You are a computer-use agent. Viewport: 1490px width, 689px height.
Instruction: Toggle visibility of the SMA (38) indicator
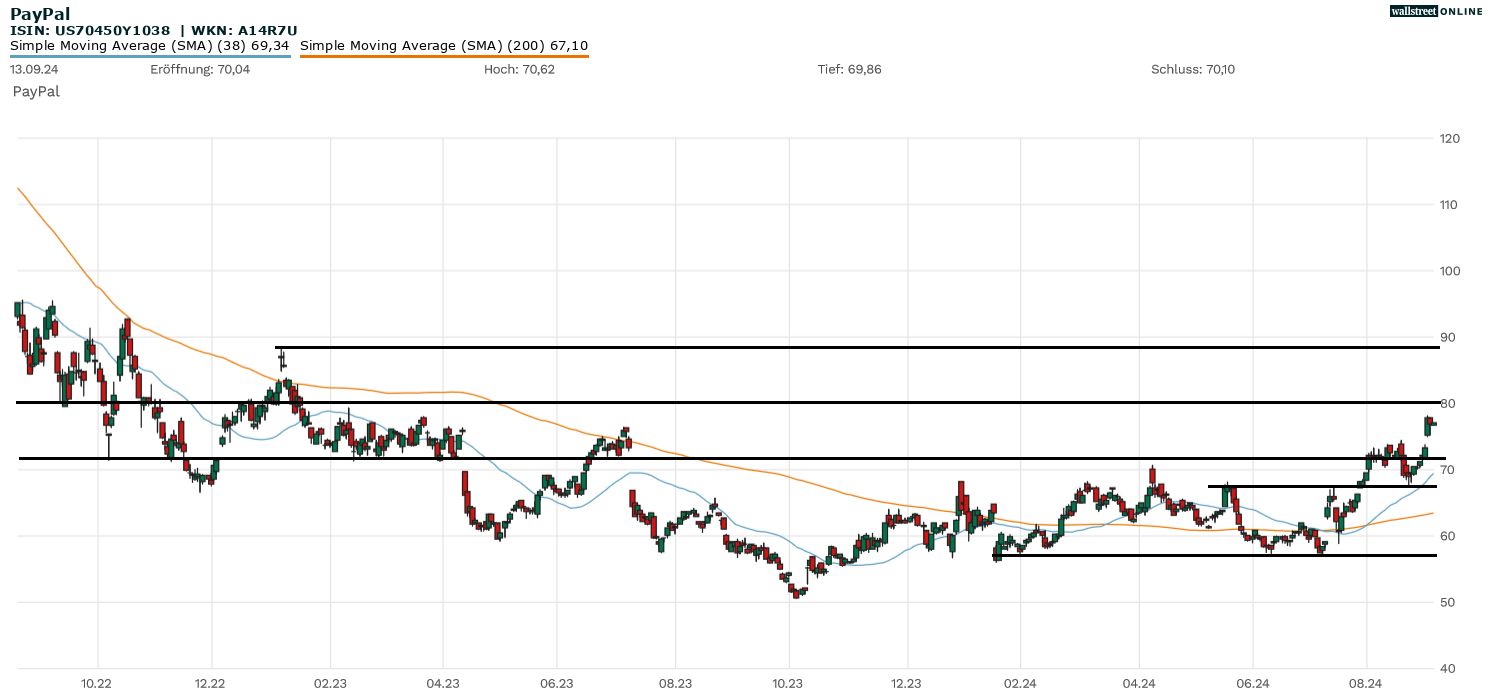click(x=150, y=45)
